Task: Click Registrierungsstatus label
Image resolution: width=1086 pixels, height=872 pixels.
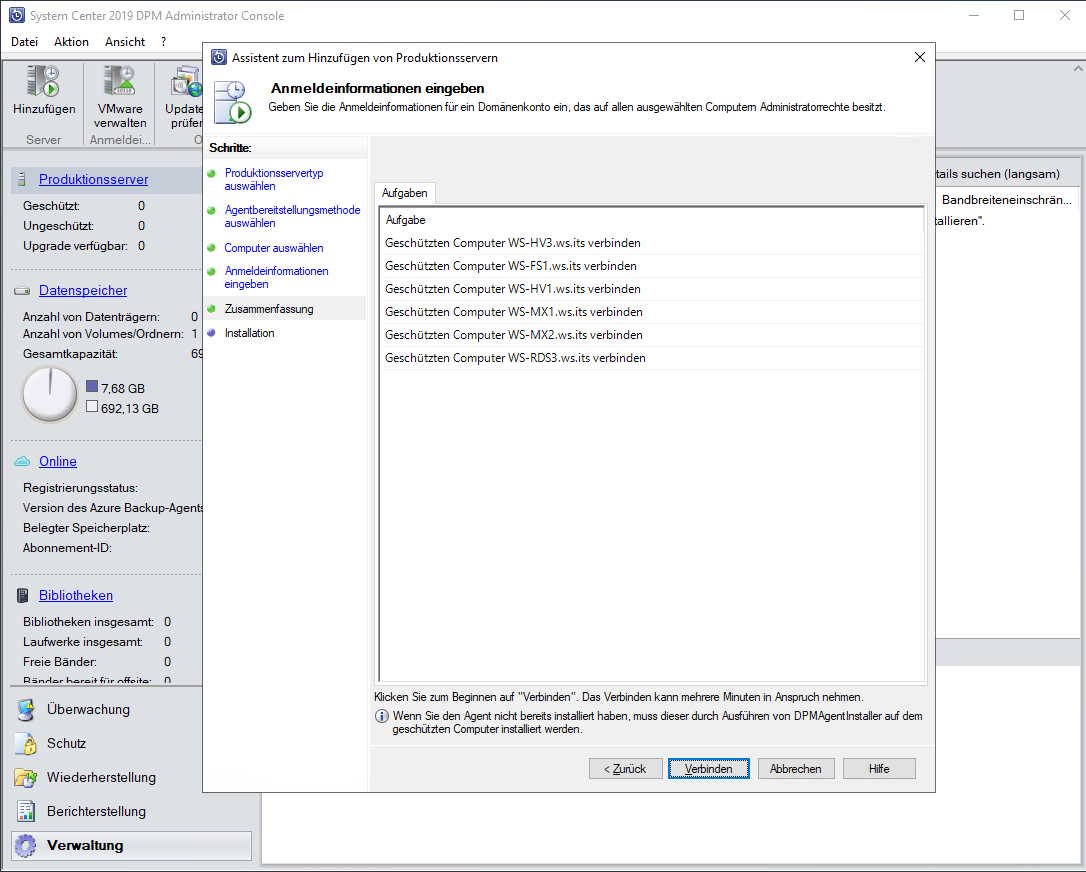Action: click(x=80, y=488)
